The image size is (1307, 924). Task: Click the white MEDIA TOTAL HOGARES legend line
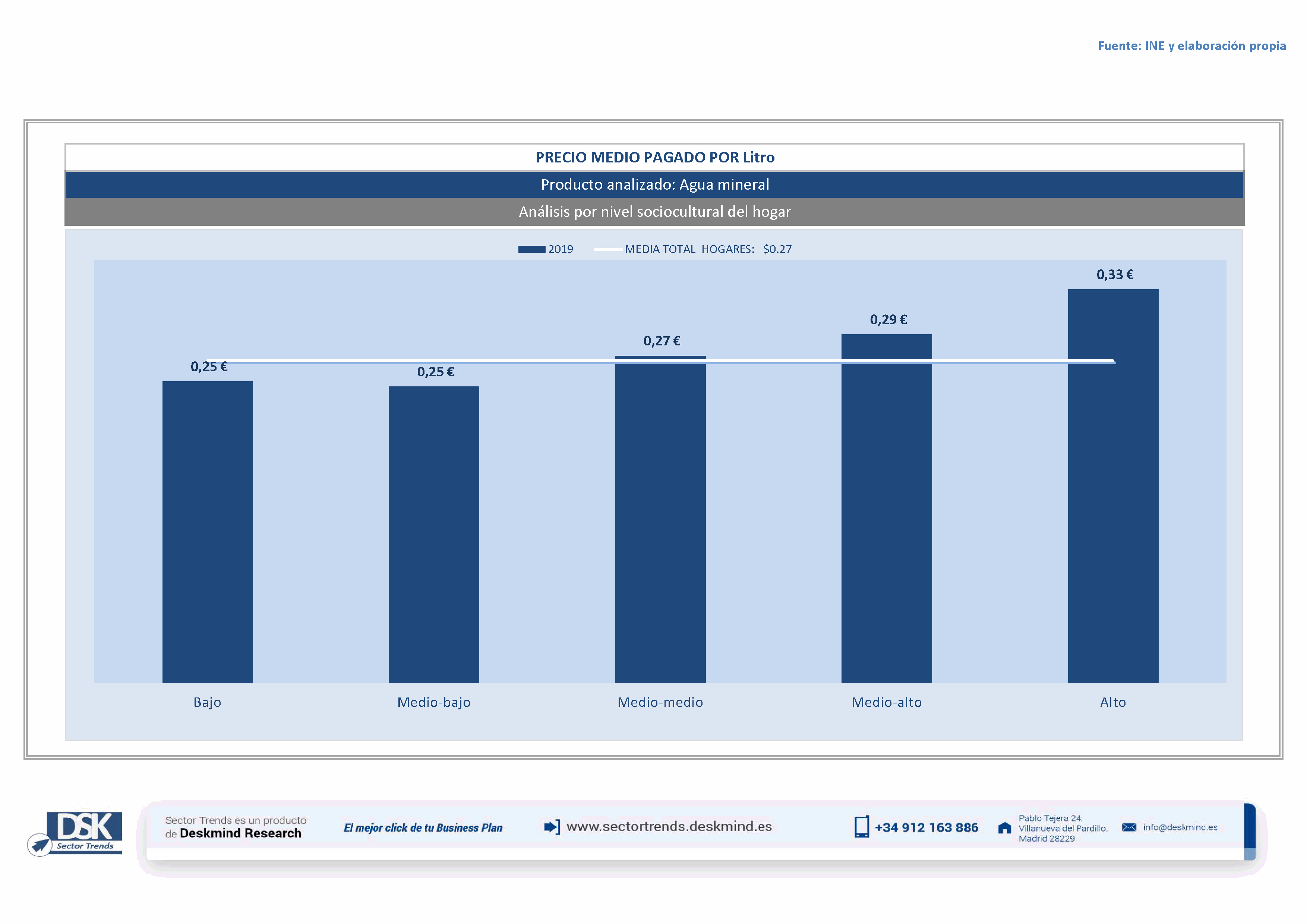607,249
